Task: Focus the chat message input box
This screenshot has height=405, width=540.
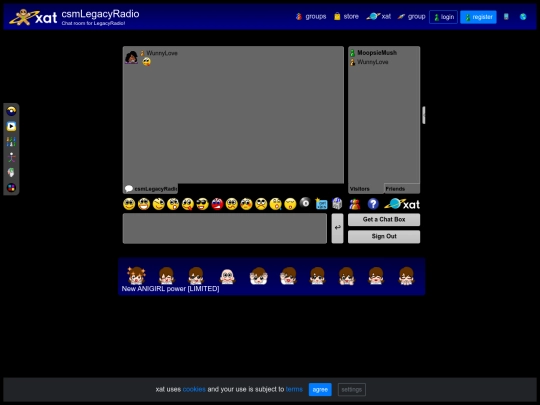Action: coord(225,228)
